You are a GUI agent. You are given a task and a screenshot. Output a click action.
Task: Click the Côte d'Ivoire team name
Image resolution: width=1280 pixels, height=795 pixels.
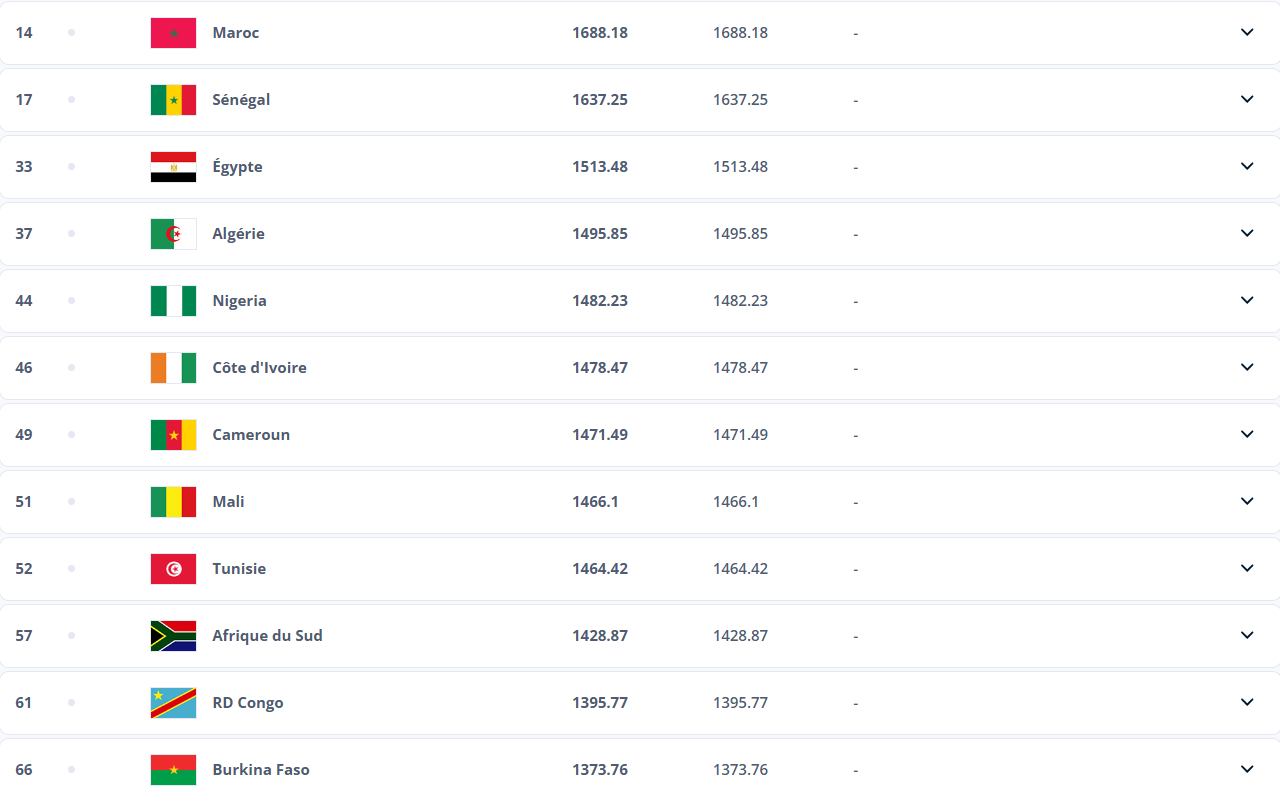[x=259, y=368]
